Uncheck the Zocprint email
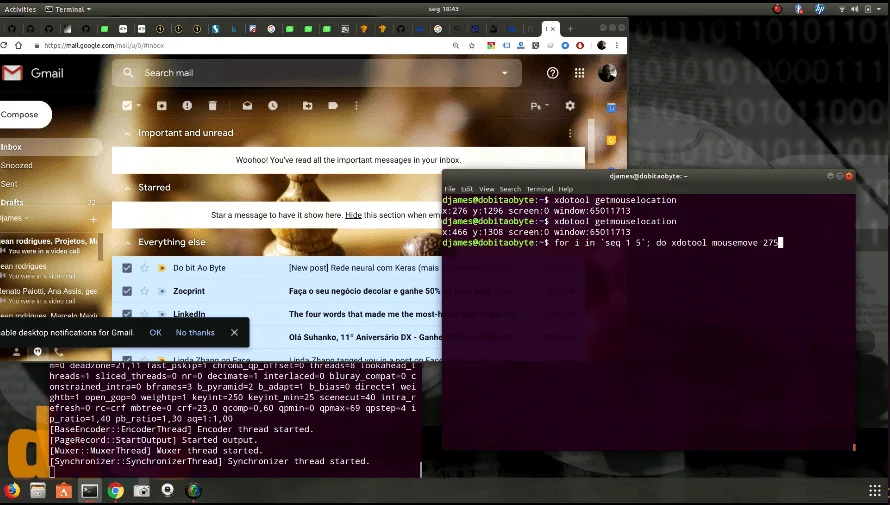The height and width of the screenshot is (505, 890). (x=127, y=291)
